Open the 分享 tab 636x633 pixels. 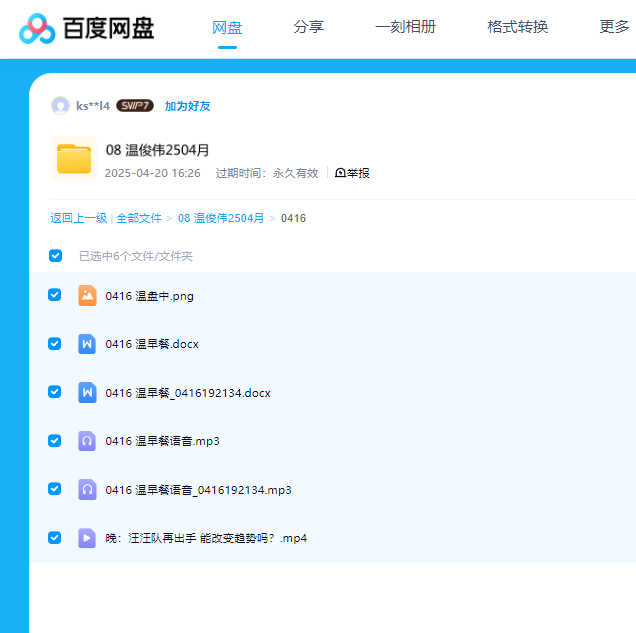tap(308, 27)
